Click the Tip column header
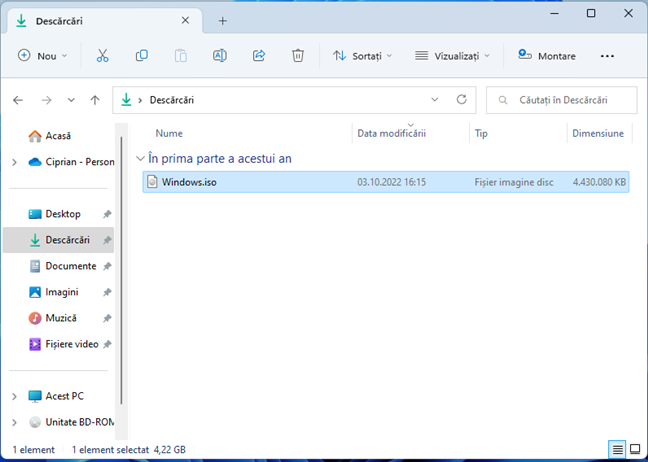Viewport: 648px width, 462px height. click(x=481, y=133)
